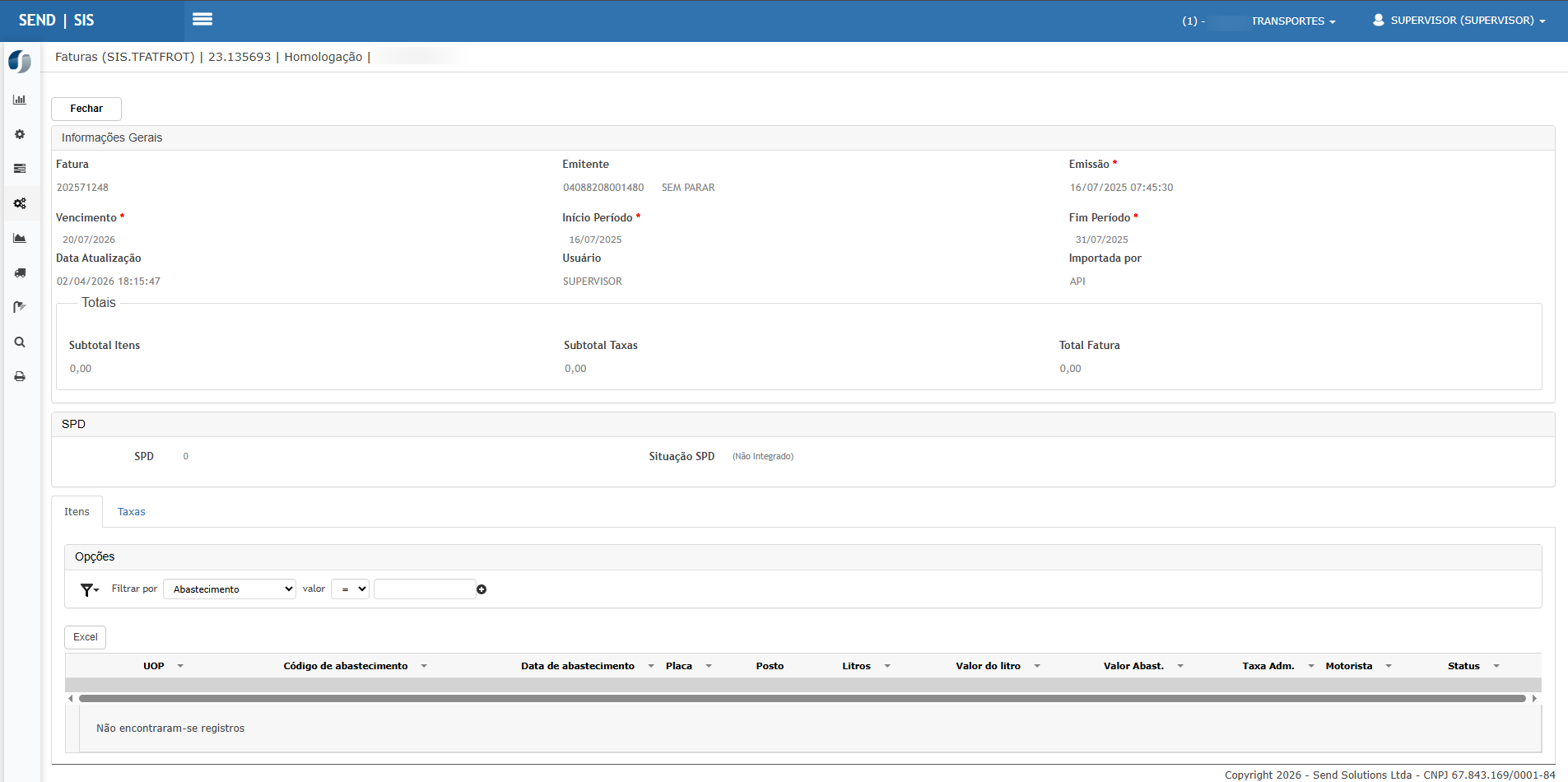
Task: Click the plus icon to add filter
Action: pos(482,589)
